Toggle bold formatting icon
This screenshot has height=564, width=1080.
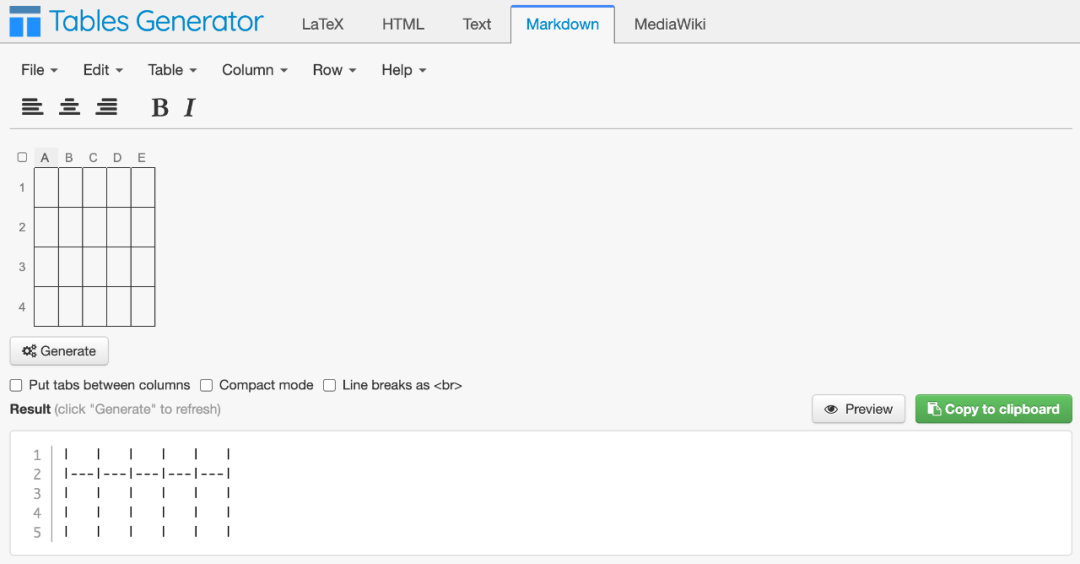tap(159, 108)
